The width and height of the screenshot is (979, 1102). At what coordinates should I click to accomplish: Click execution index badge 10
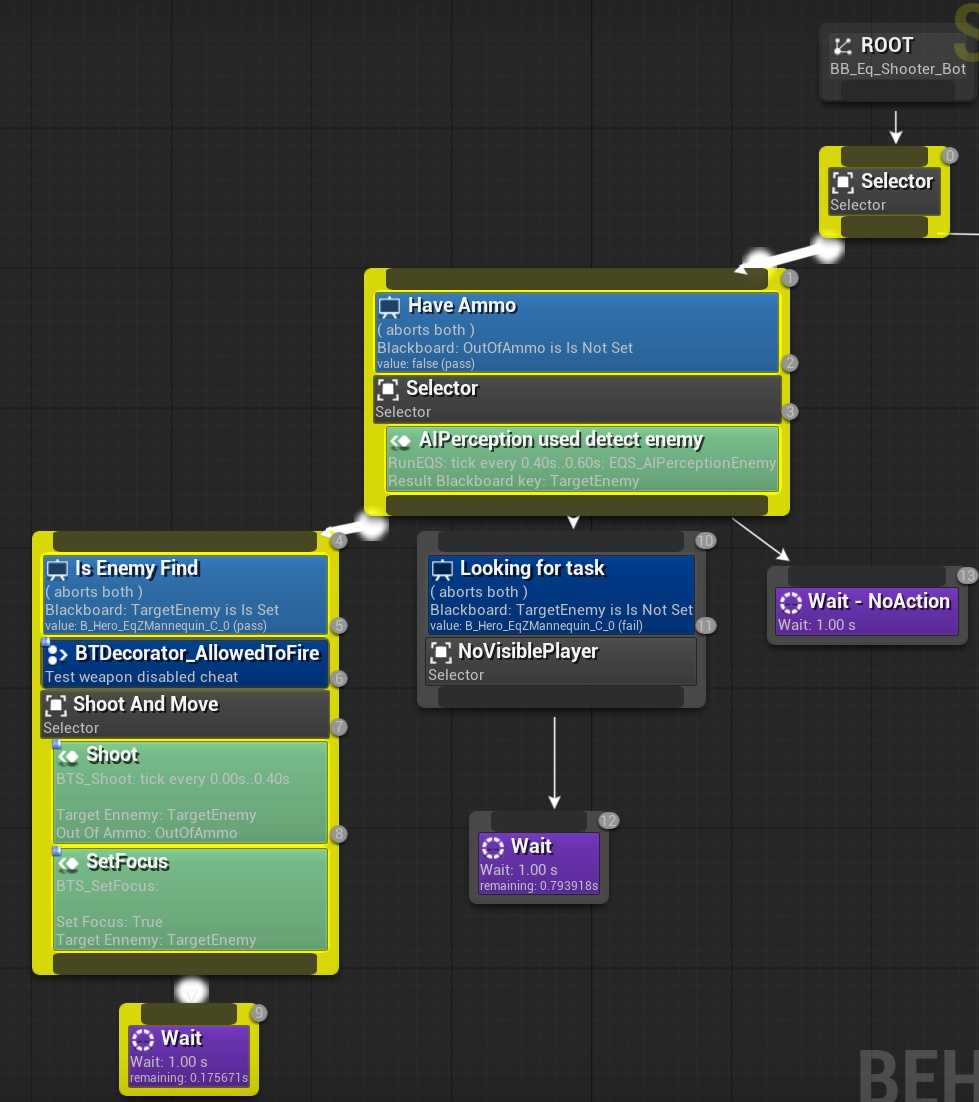(705, 541)
